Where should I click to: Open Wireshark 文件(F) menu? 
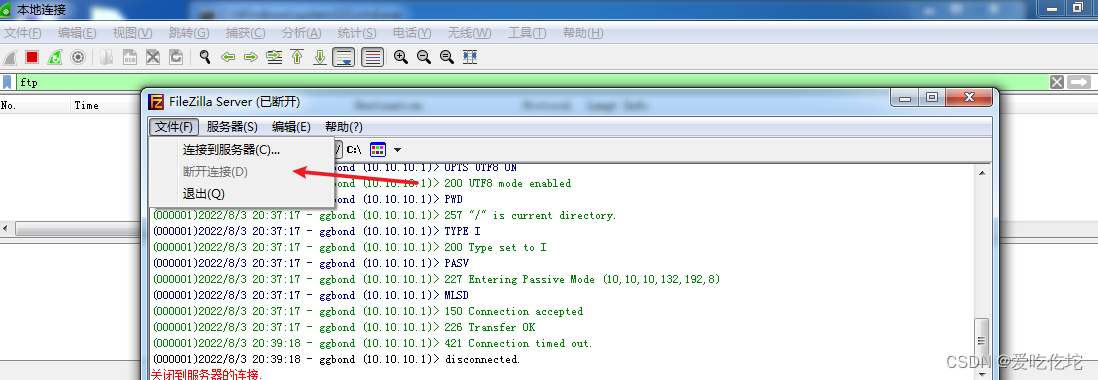point(23,33)
